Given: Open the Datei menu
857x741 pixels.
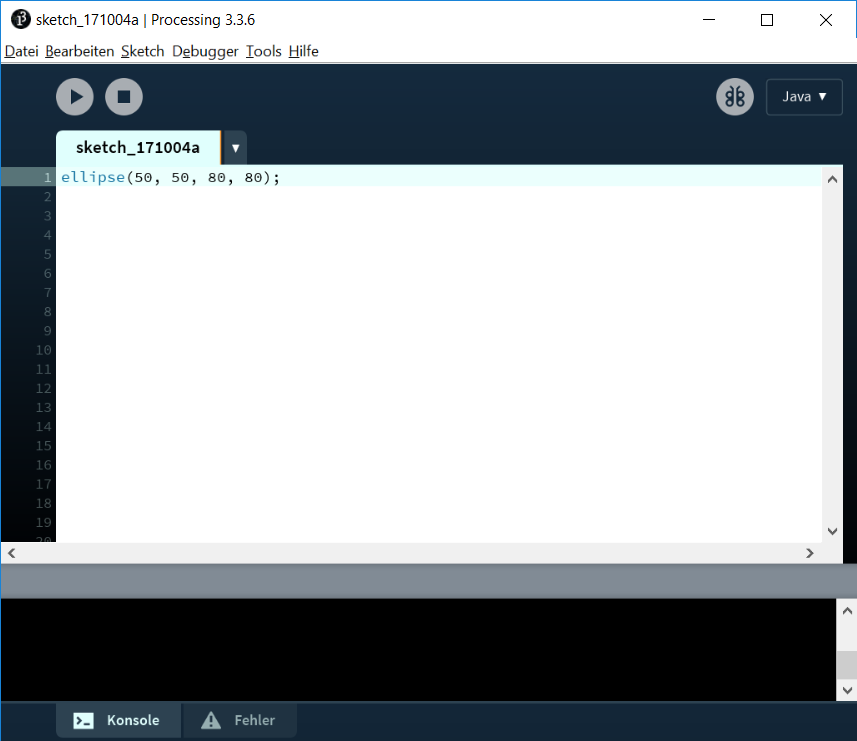Looking at the screenshot, I should pyautogui.click(x=21, y=51).
